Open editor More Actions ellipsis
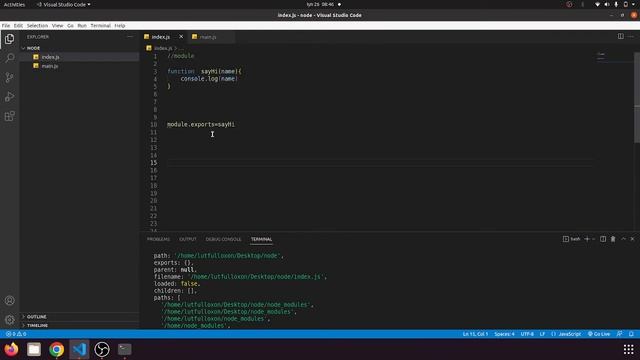The width and height of the screenshot is (640, 360). 631,36
